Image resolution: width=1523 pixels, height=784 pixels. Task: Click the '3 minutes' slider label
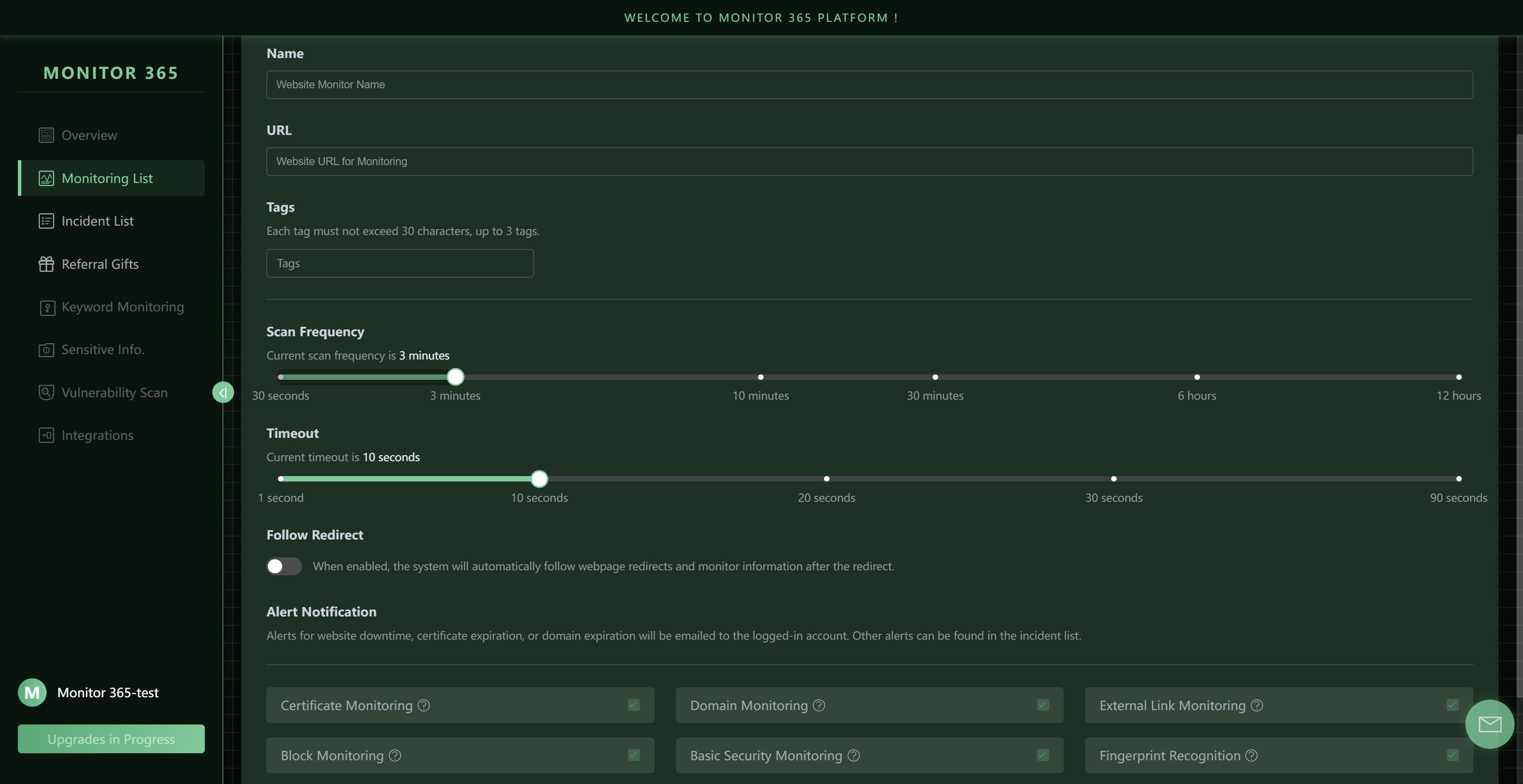tap(455, 396)
